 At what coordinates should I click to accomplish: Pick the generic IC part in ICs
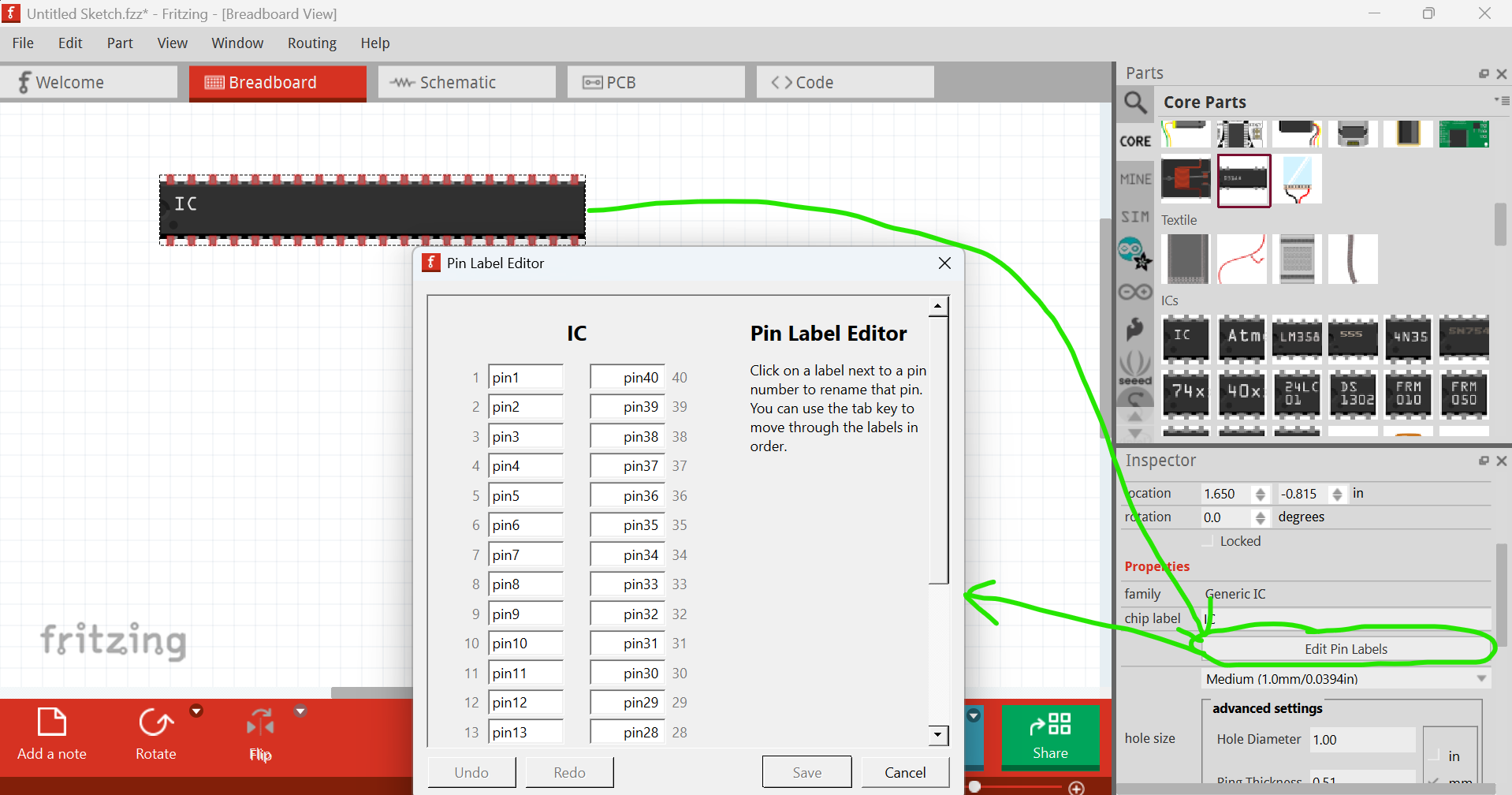pos(1185,338)
